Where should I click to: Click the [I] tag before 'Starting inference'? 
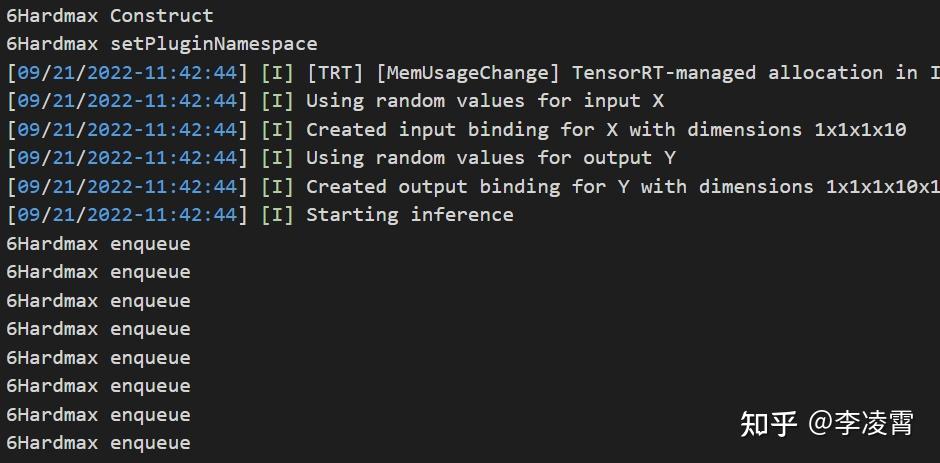click(277, 215)
